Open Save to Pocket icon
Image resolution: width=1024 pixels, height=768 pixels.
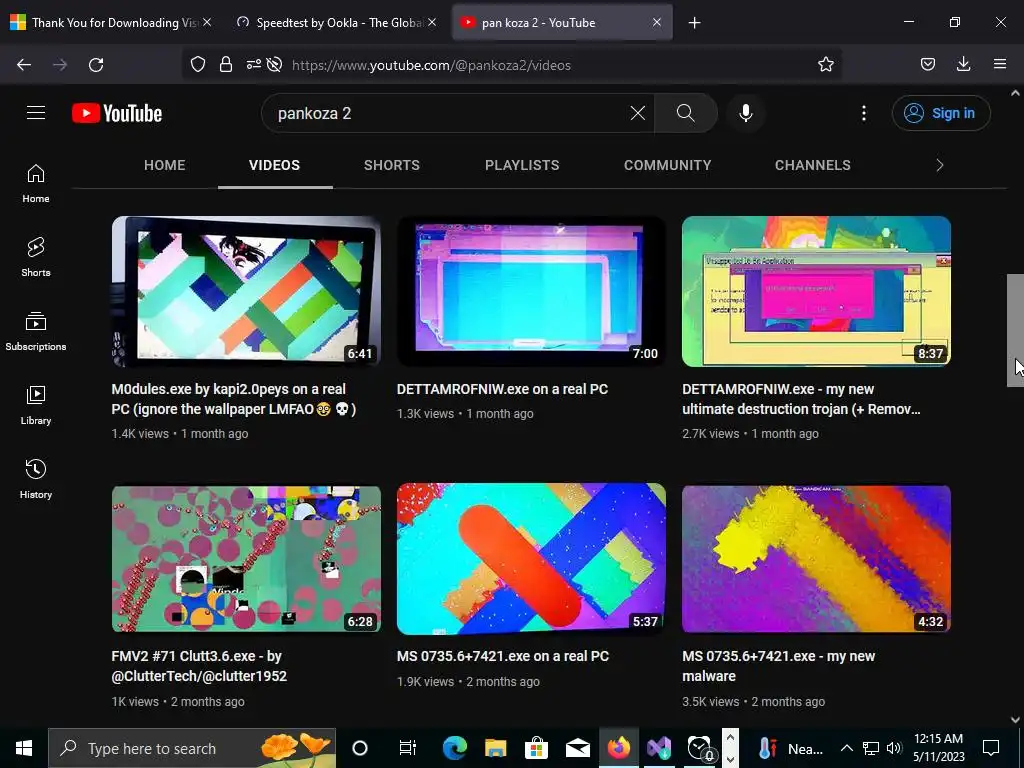point(927,64)
